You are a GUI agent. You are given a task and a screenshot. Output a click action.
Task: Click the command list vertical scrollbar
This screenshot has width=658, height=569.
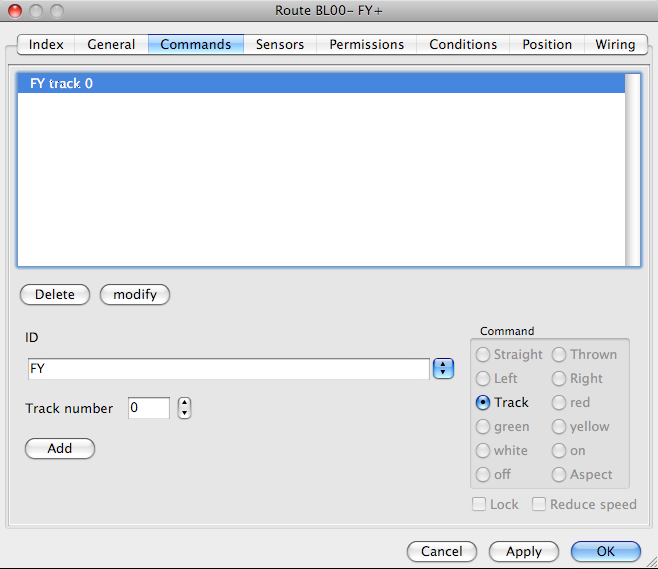click(x=632, y=168)
